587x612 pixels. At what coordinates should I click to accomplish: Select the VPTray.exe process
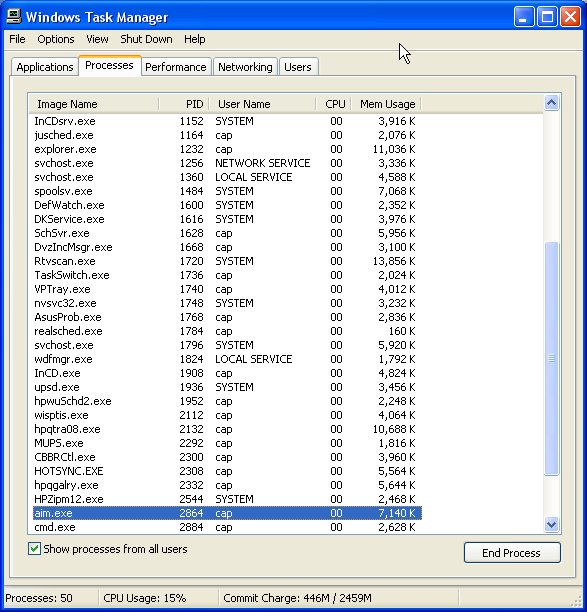click(227, 289)
